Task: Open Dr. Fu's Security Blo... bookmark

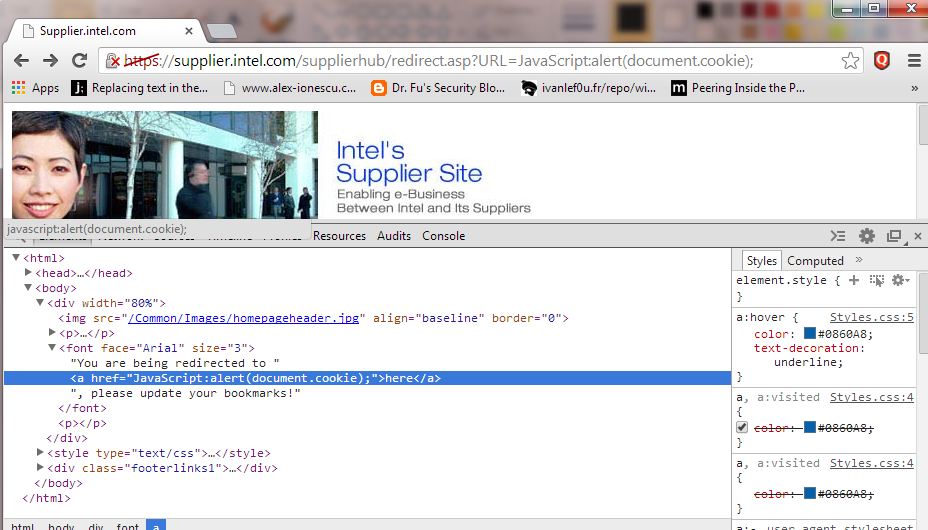Action: 438,88
